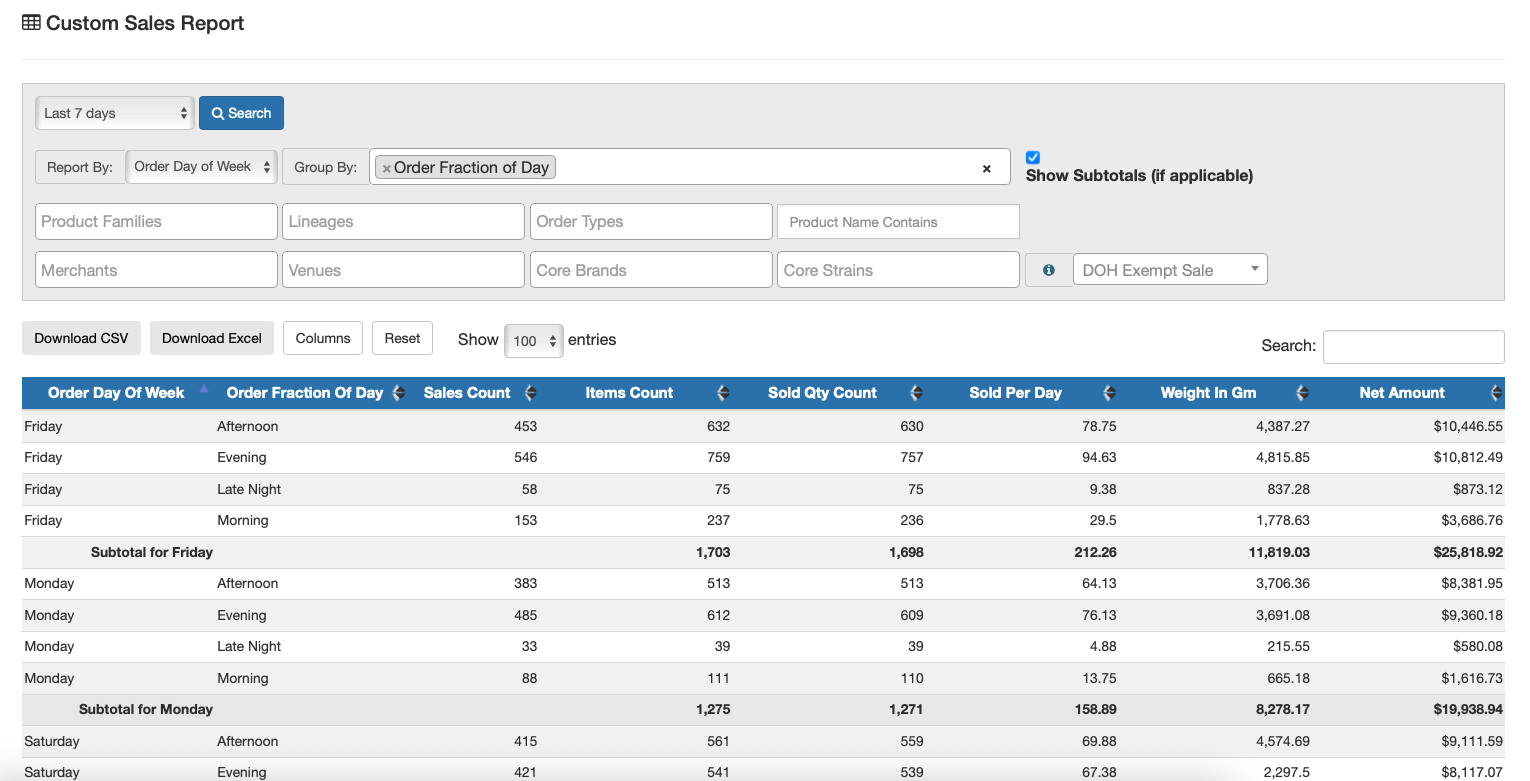Remove the Order Fraction of Day tag

click(x=386, y=168)
